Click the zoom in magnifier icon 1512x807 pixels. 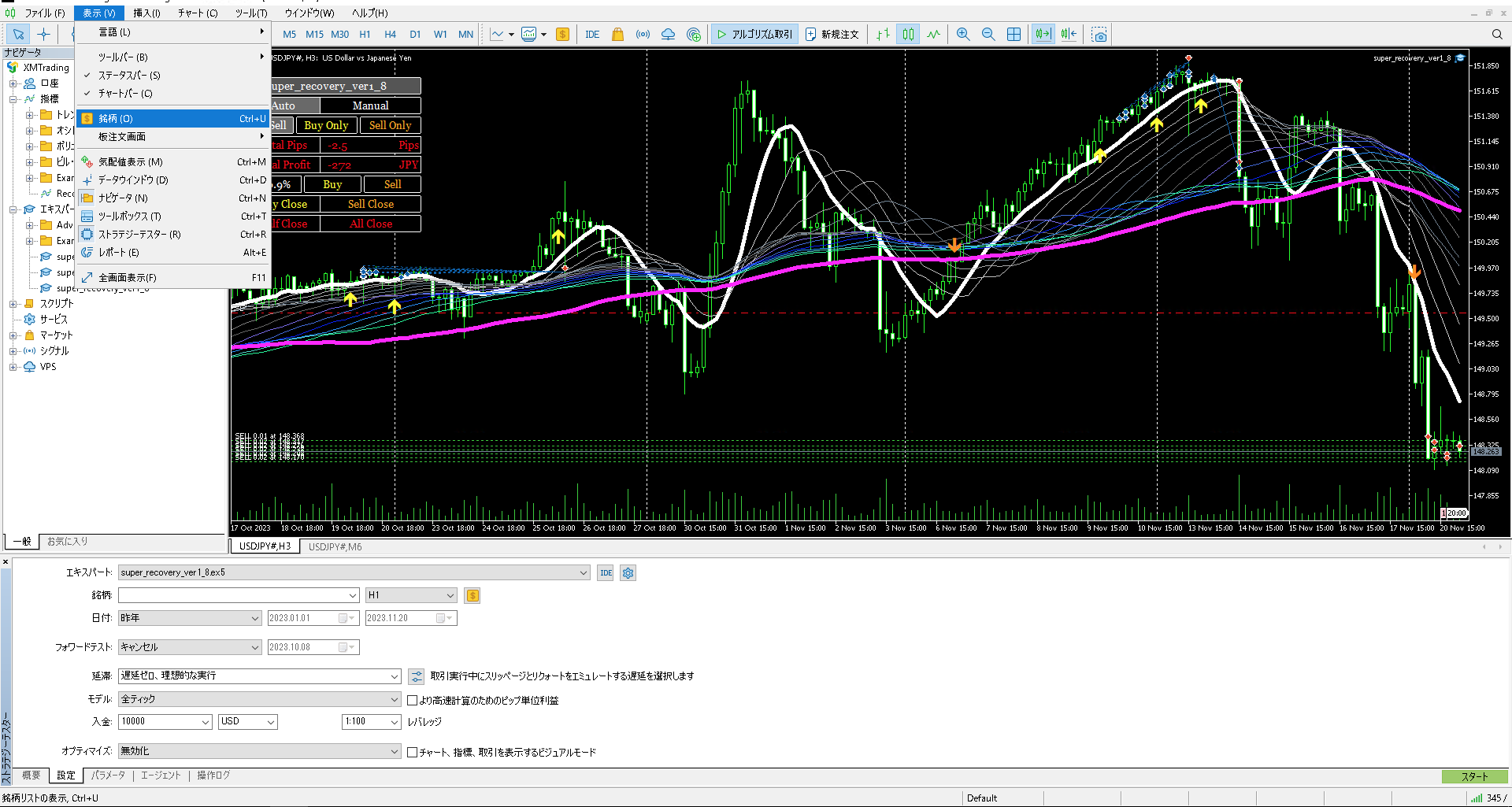962,34
